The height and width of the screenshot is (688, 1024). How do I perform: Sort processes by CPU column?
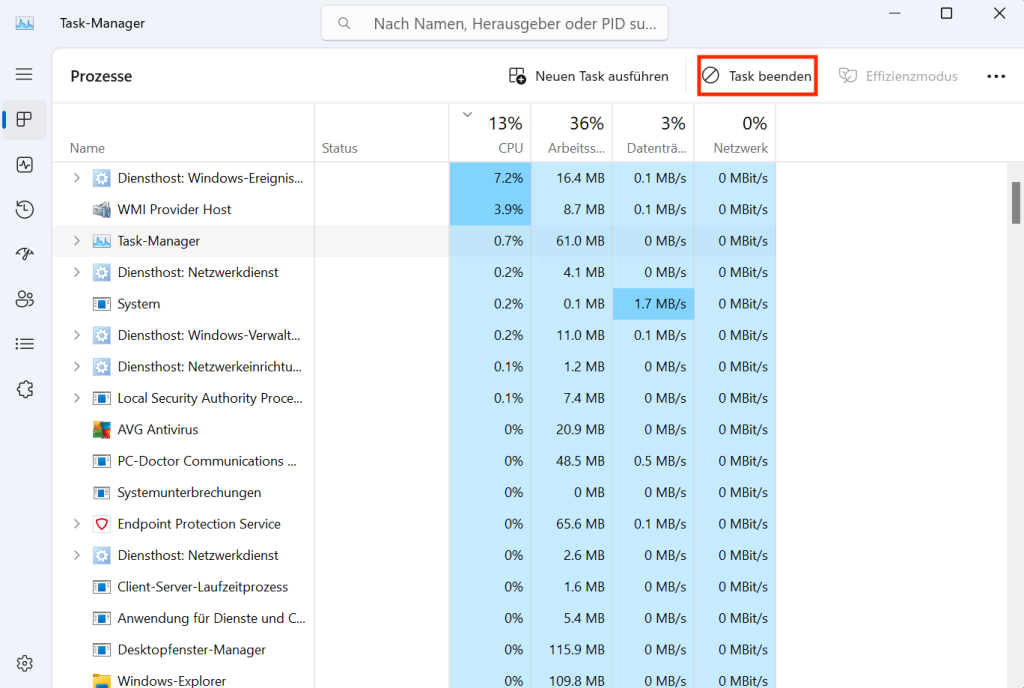490,135
